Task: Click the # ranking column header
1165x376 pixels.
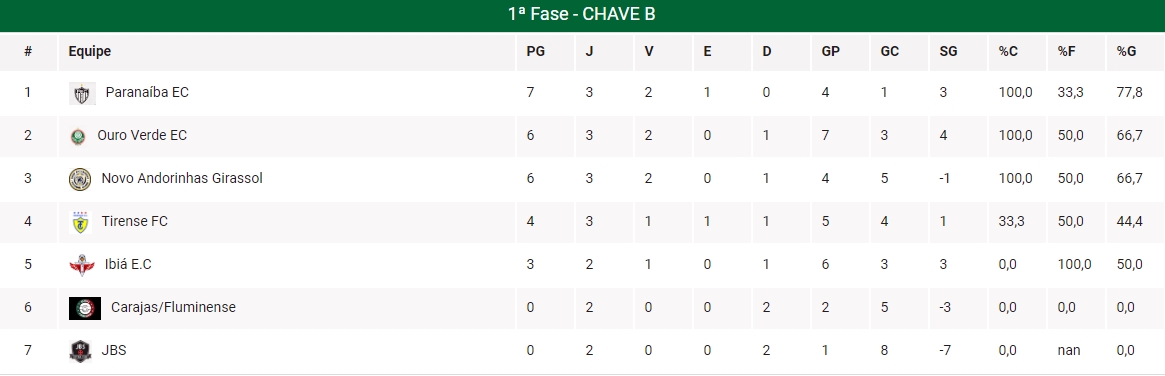Action: tap(28, 51)
